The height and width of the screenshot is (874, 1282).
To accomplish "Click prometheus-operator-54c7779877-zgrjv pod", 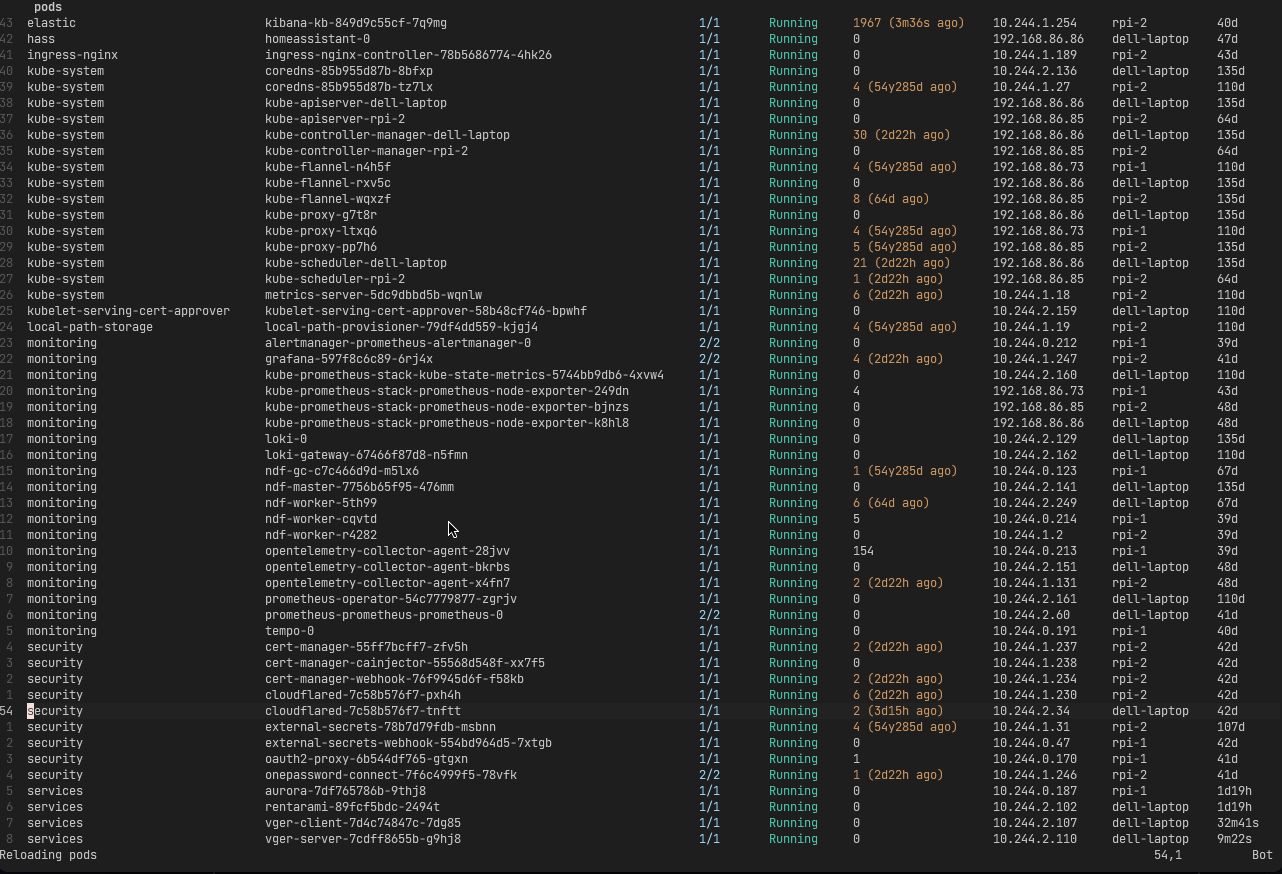I will point(391,599).
